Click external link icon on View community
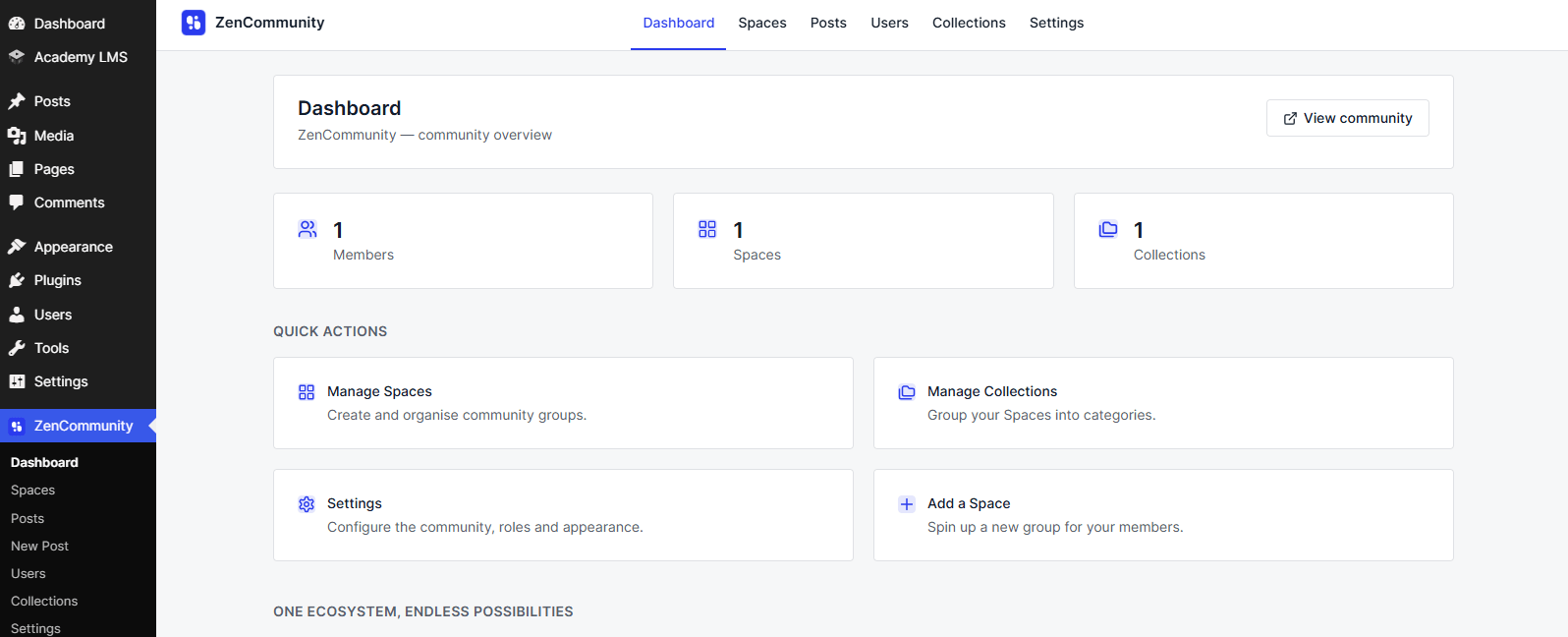The height and width of the screenshot is (637, 1568). 1290,118
